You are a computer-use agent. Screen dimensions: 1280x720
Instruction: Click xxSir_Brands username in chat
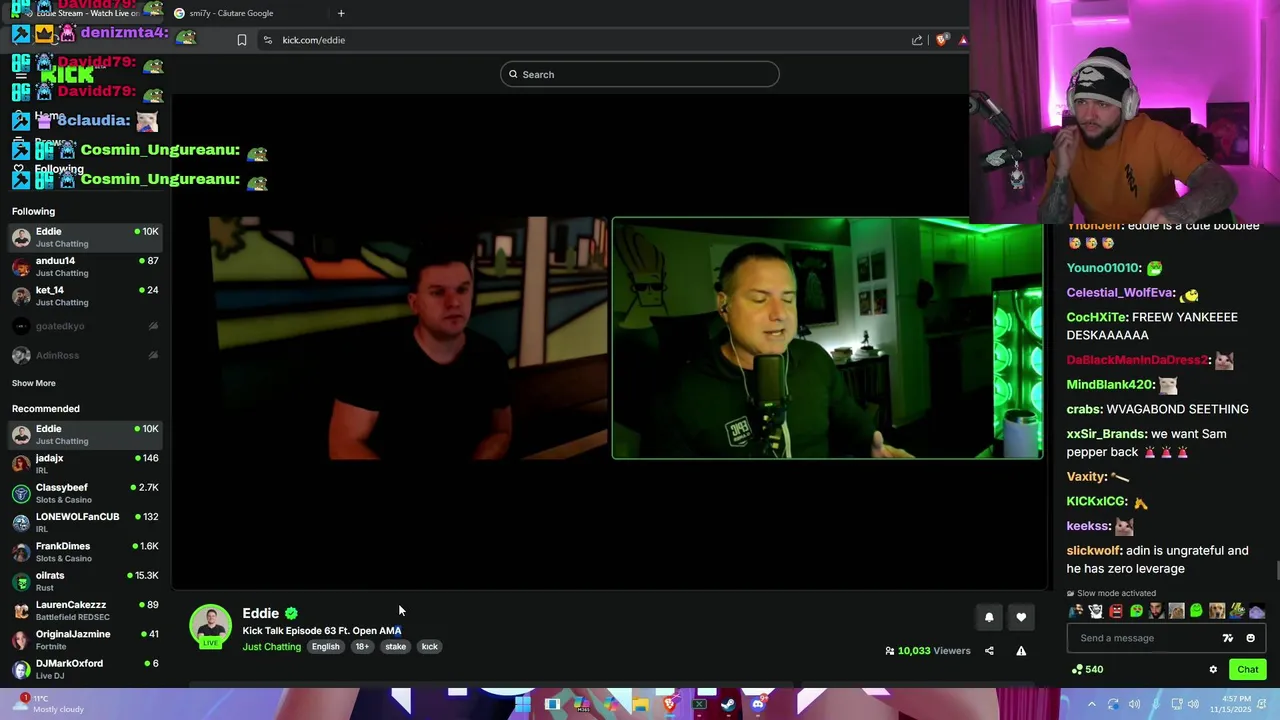[1105, 434]
